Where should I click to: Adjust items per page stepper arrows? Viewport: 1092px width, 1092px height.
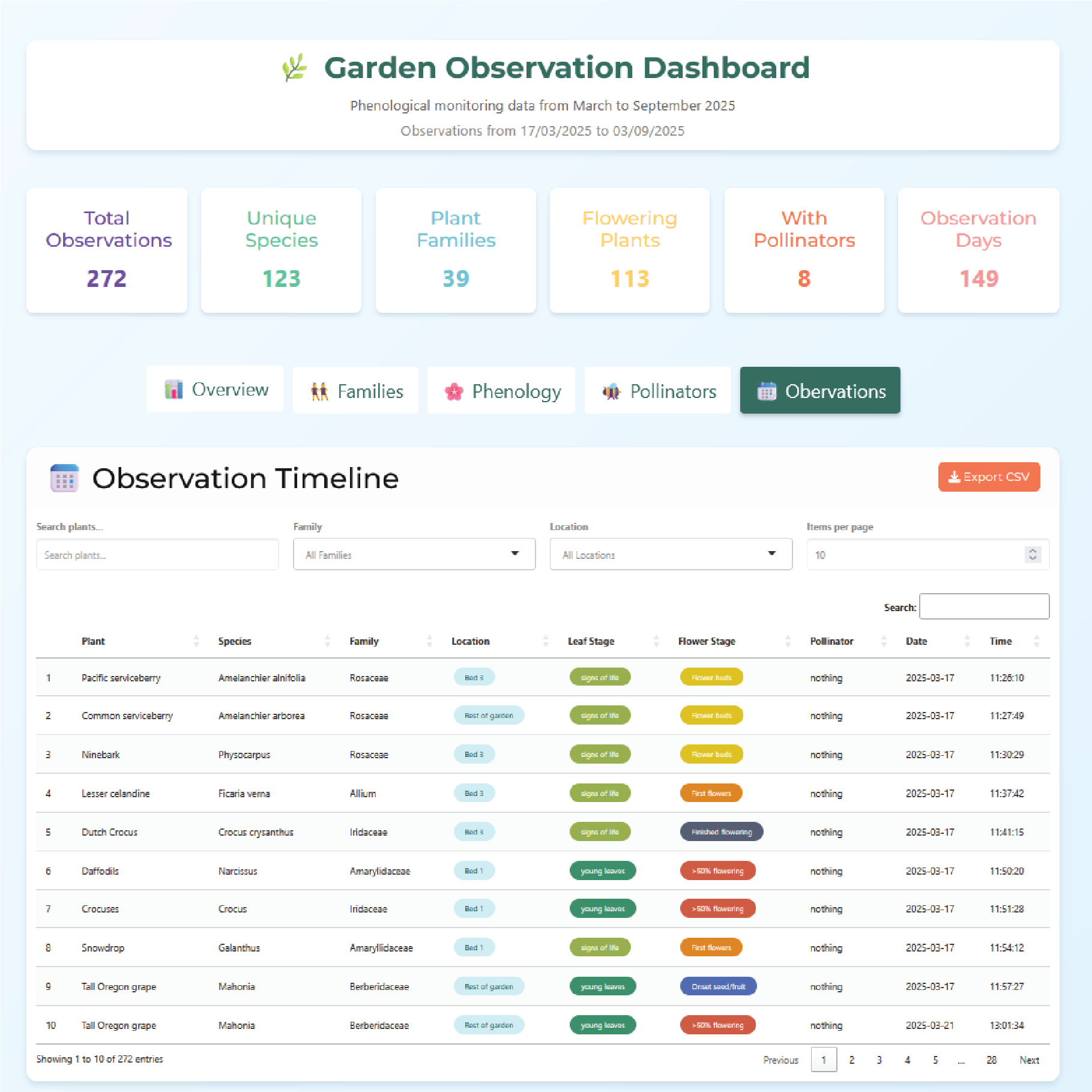point(1033,555)
